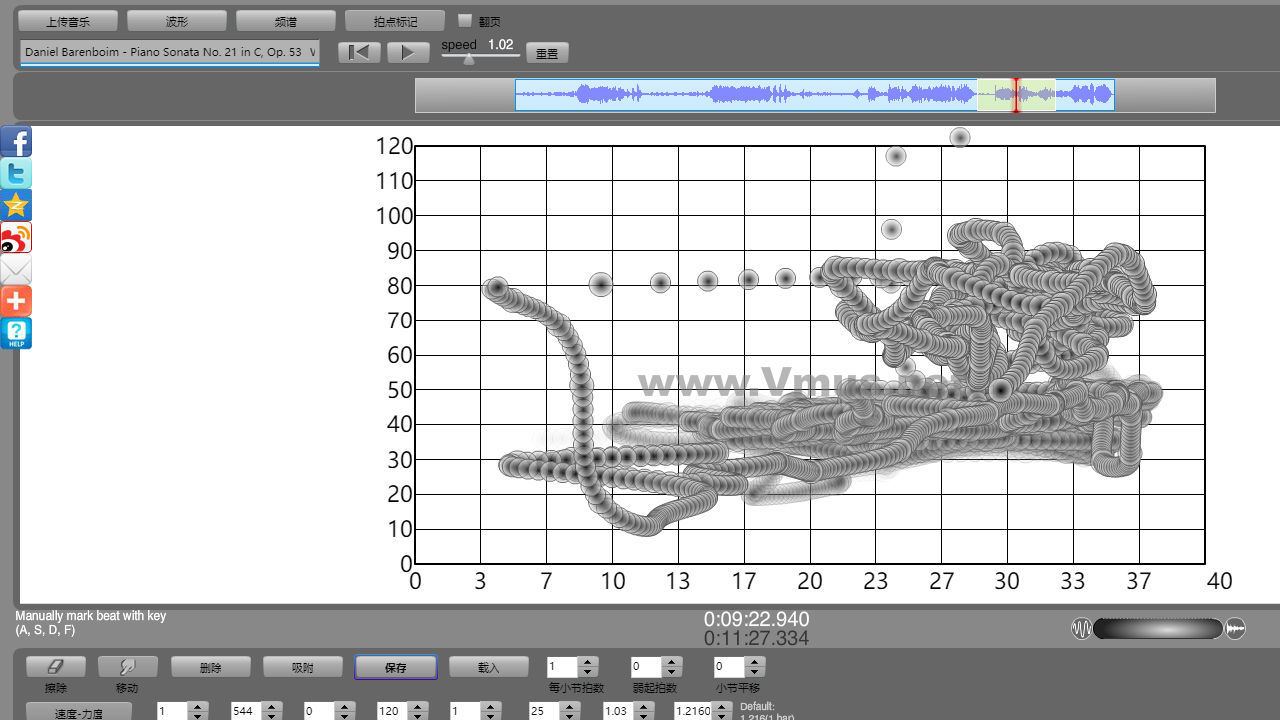Screen dimensions: 1280x720
Task: Share via the Weibo icon
Action: [16, 238]
